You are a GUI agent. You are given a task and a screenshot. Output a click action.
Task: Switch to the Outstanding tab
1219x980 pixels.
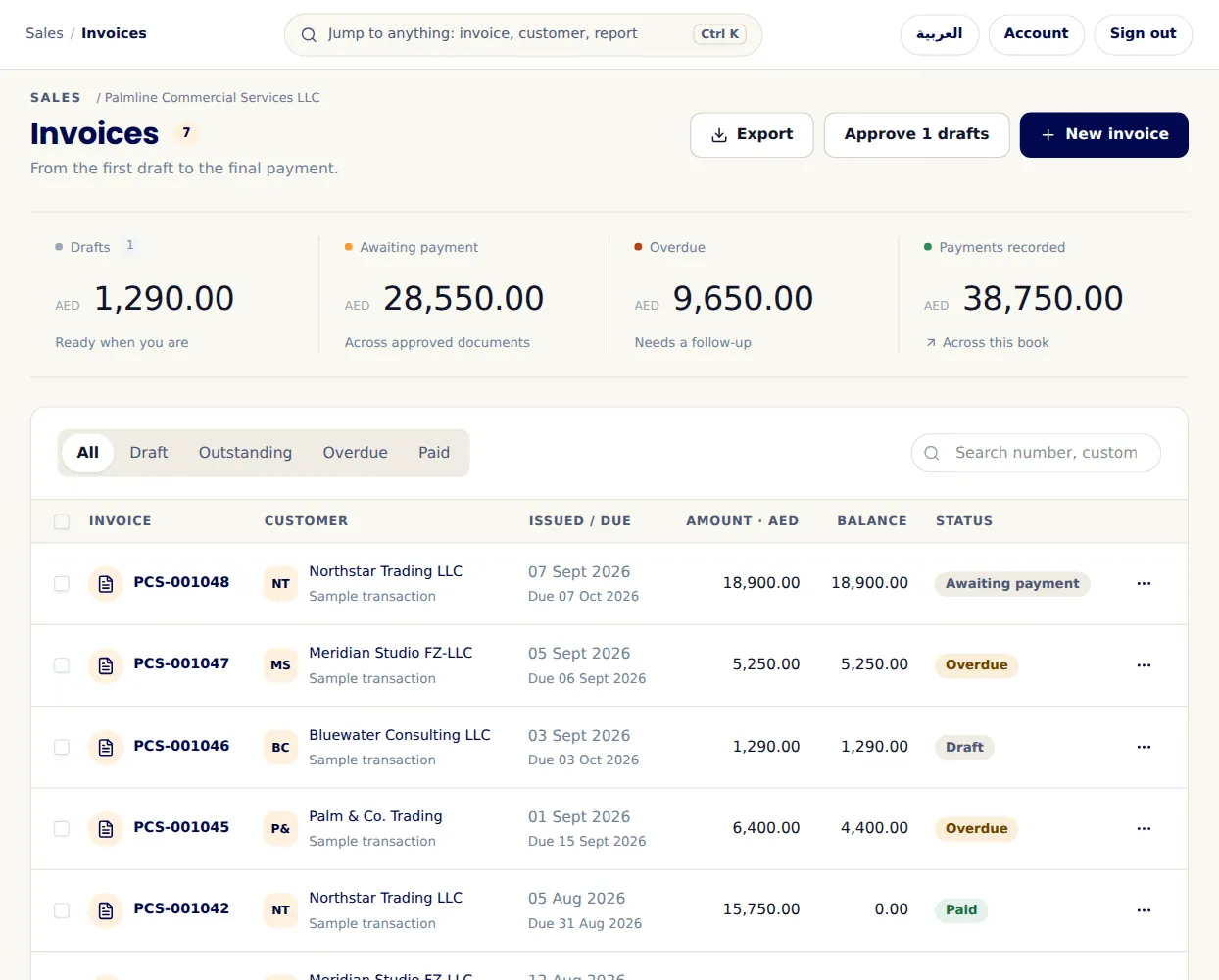click(x=245, y=453)
